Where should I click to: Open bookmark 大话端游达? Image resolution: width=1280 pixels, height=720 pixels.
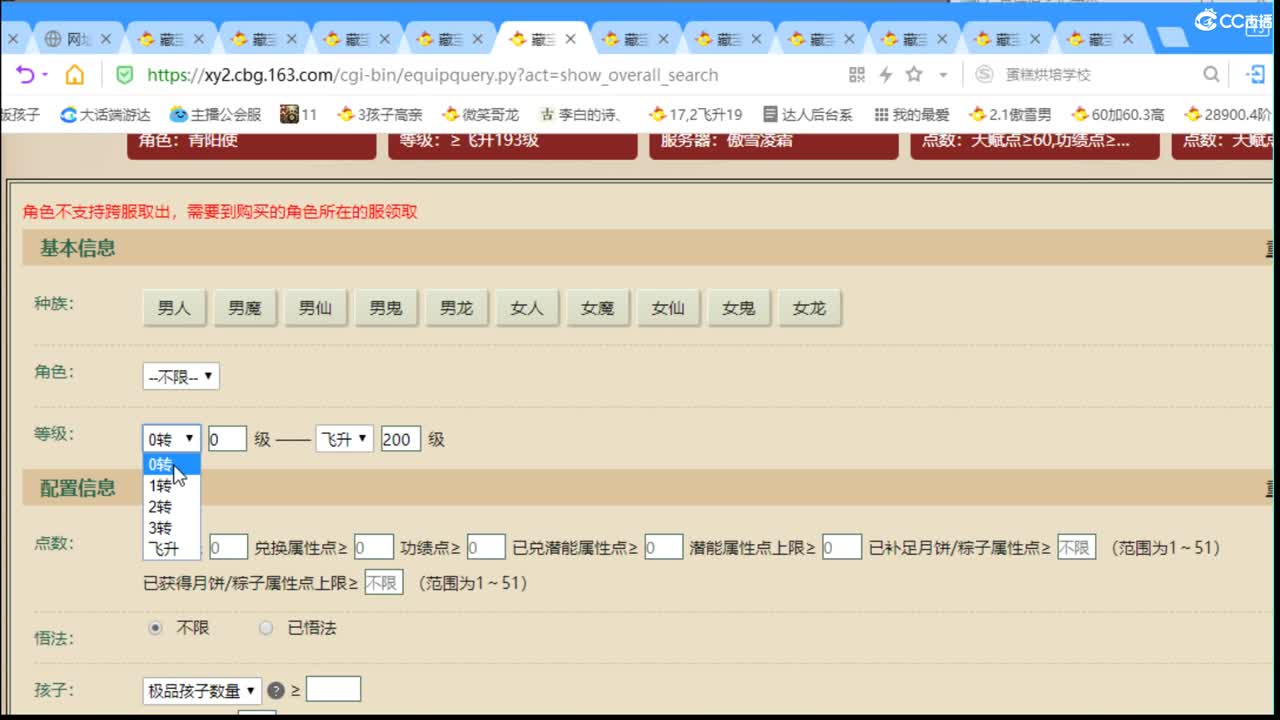[x=105, y=114]
